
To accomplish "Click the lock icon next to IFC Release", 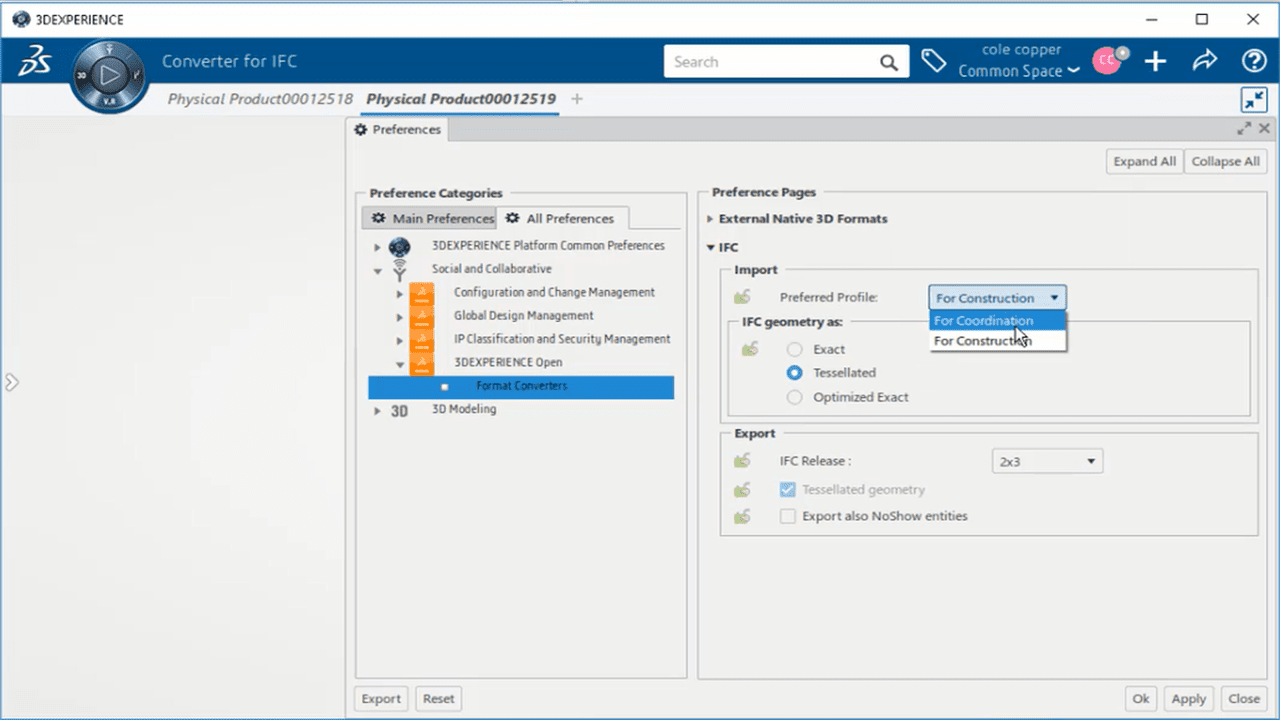I will click(x=742, y=461).
